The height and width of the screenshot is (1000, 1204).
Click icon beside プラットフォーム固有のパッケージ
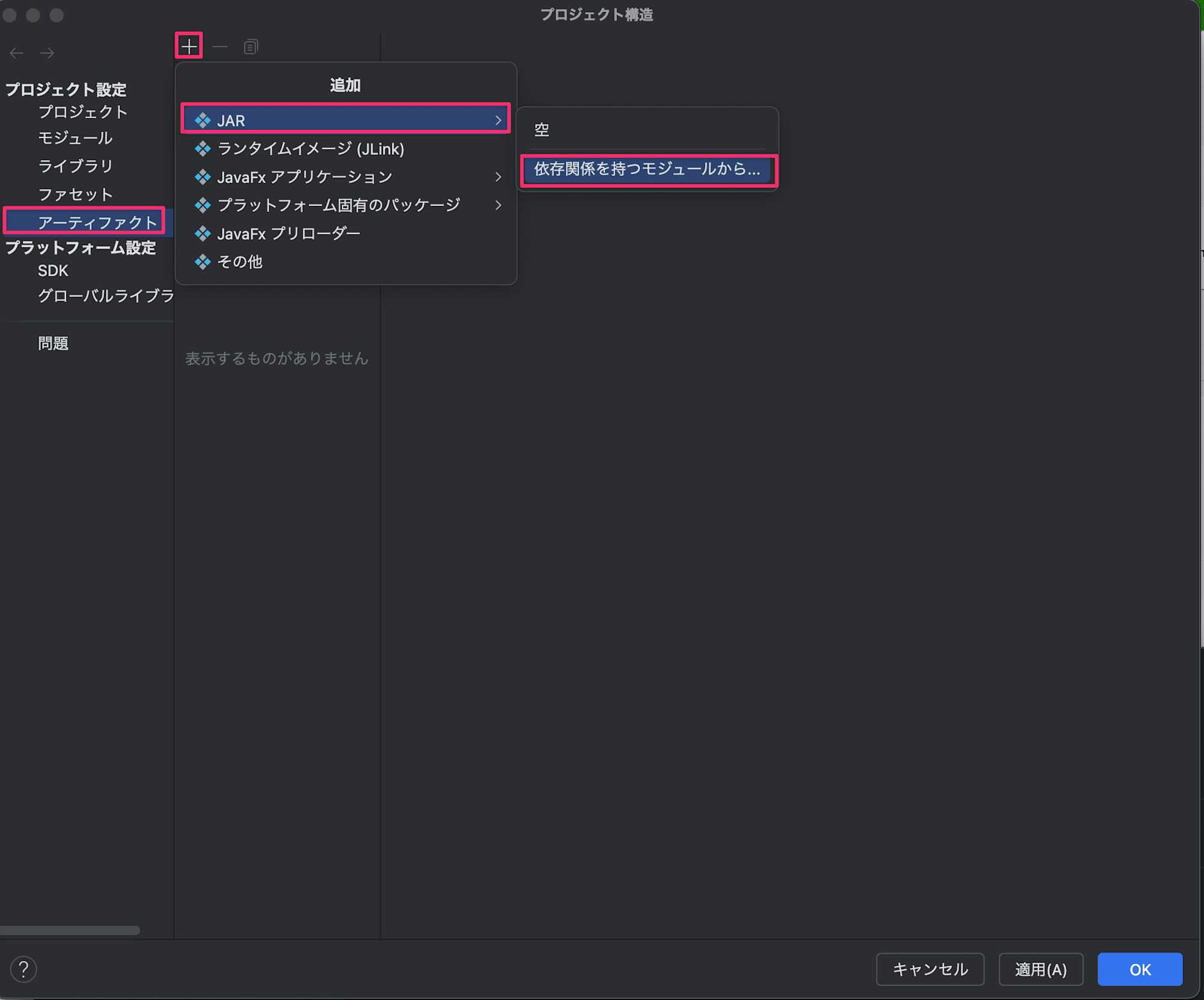[x=203, y=205]
